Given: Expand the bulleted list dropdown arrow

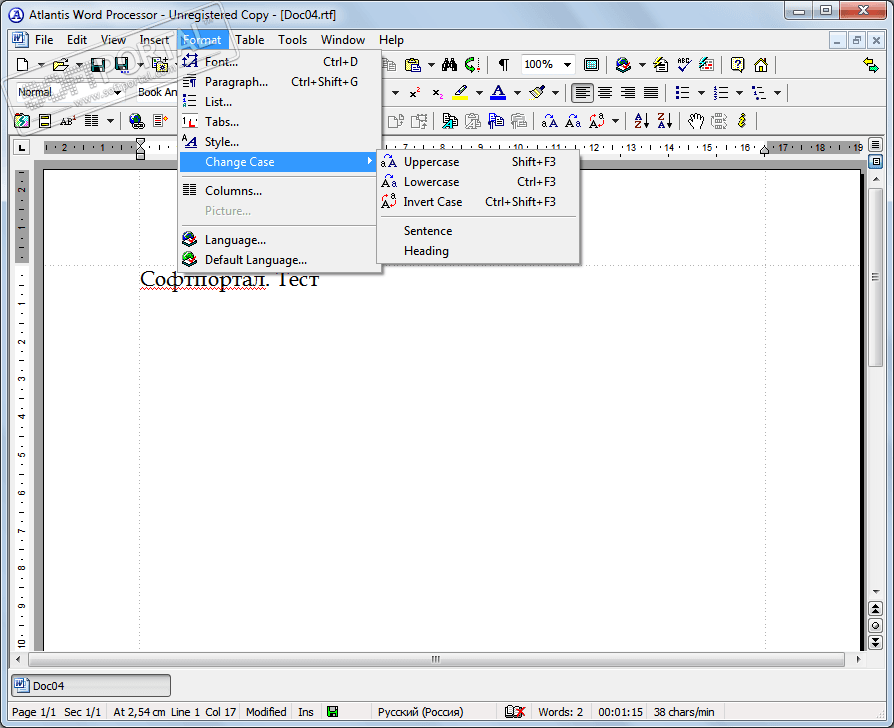Looking at the screenshot, I should coord(701,92).
